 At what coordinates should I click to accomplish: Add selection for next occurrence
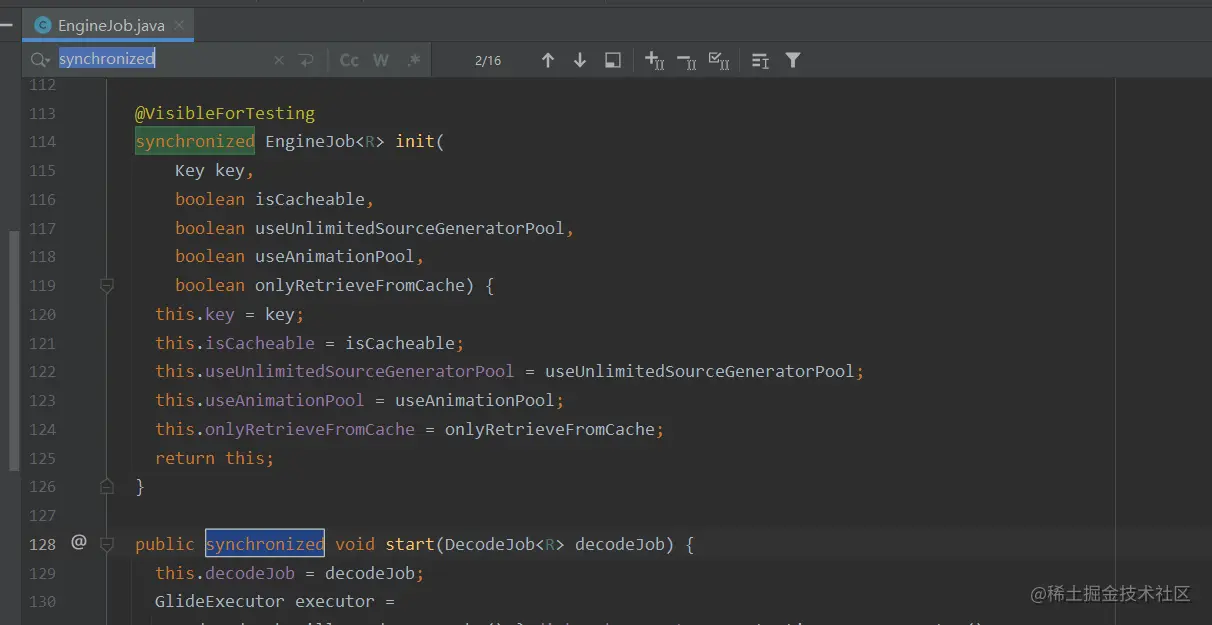(x=654, y=60)
